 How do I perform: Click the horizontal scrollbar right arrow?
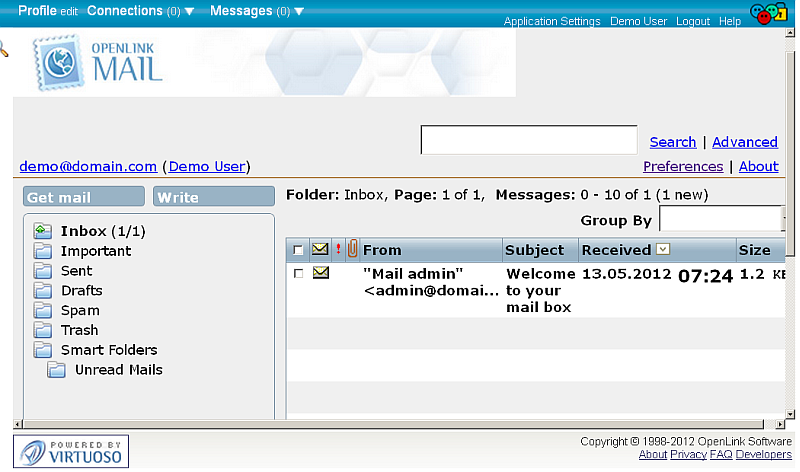click(780, 424)
